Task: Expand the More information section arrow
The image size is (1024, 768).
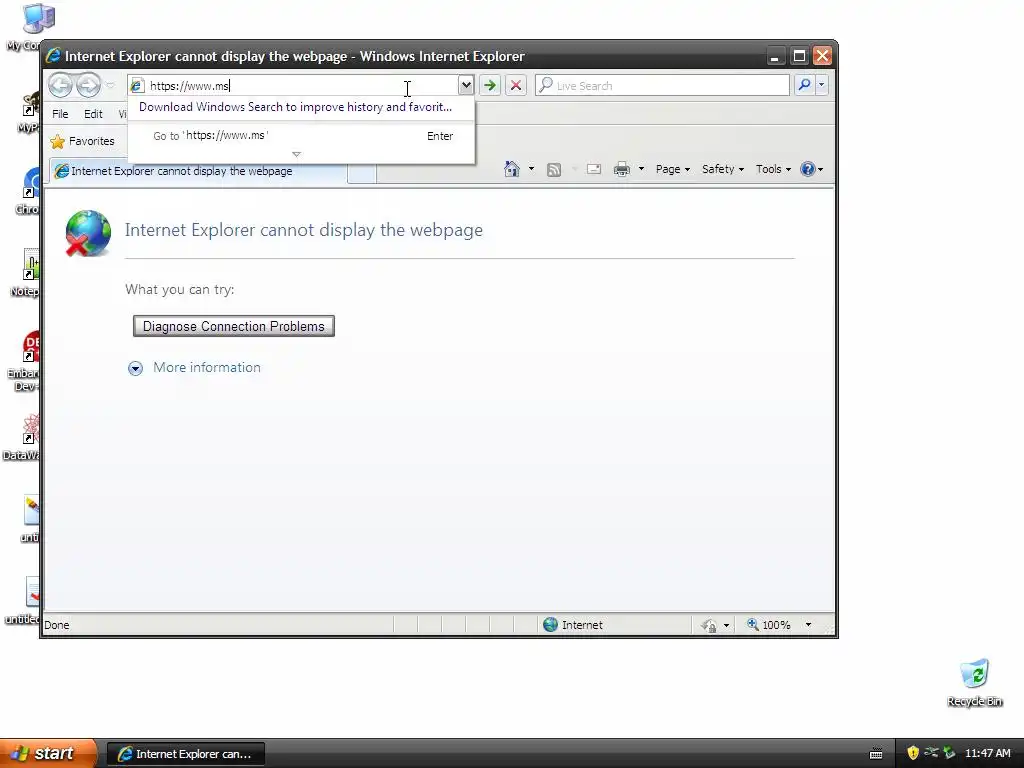Action: [135, 368]
